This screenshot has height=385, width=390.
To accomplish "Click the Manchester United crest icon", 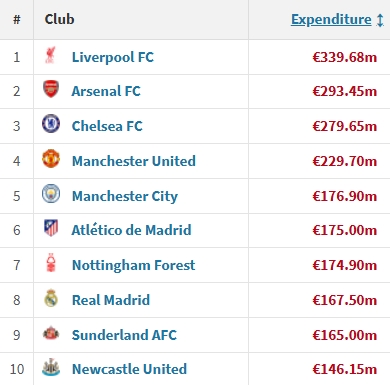I will [x=51, y=159].
